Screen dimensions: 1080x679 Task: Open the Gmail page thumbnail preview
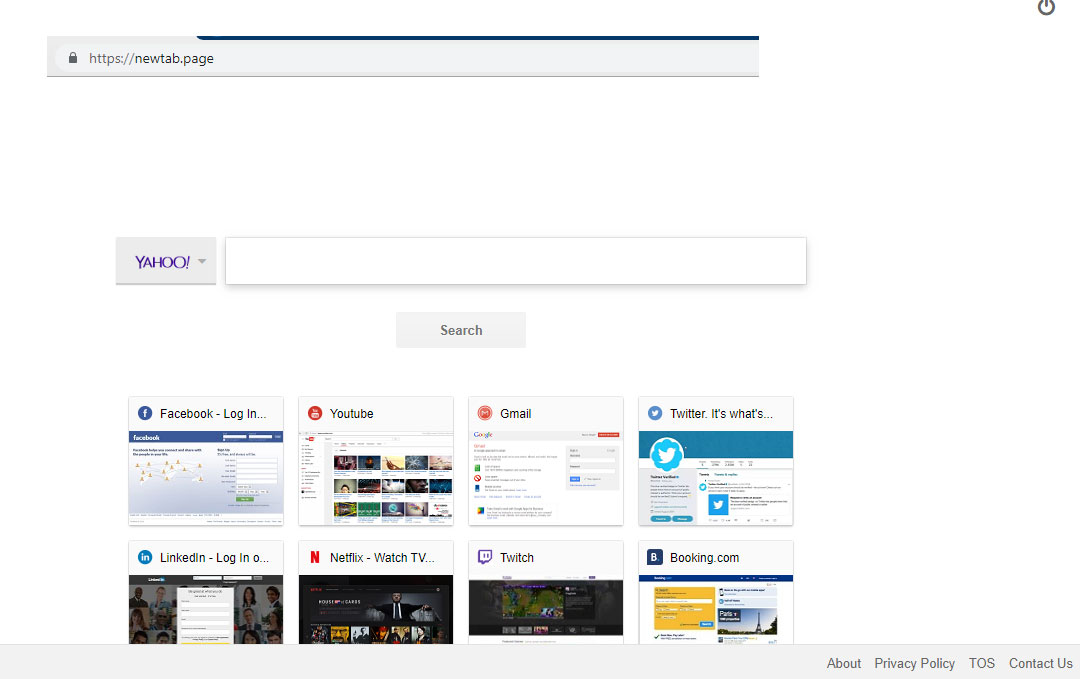tap(546, 478)
